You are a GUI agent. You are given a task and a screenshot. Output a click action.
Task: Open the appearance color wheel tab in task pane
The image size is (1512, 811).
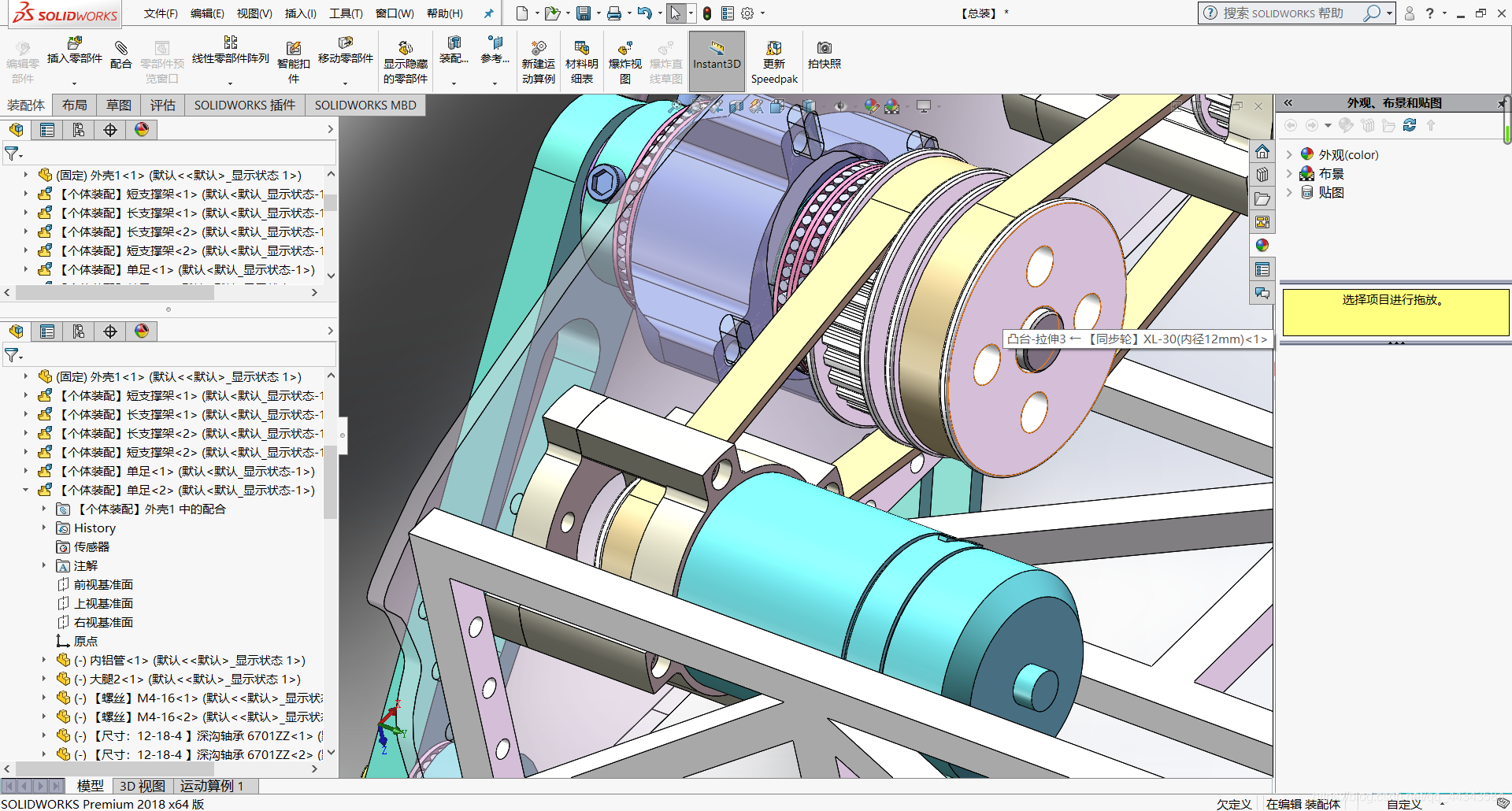(1262, 246)
